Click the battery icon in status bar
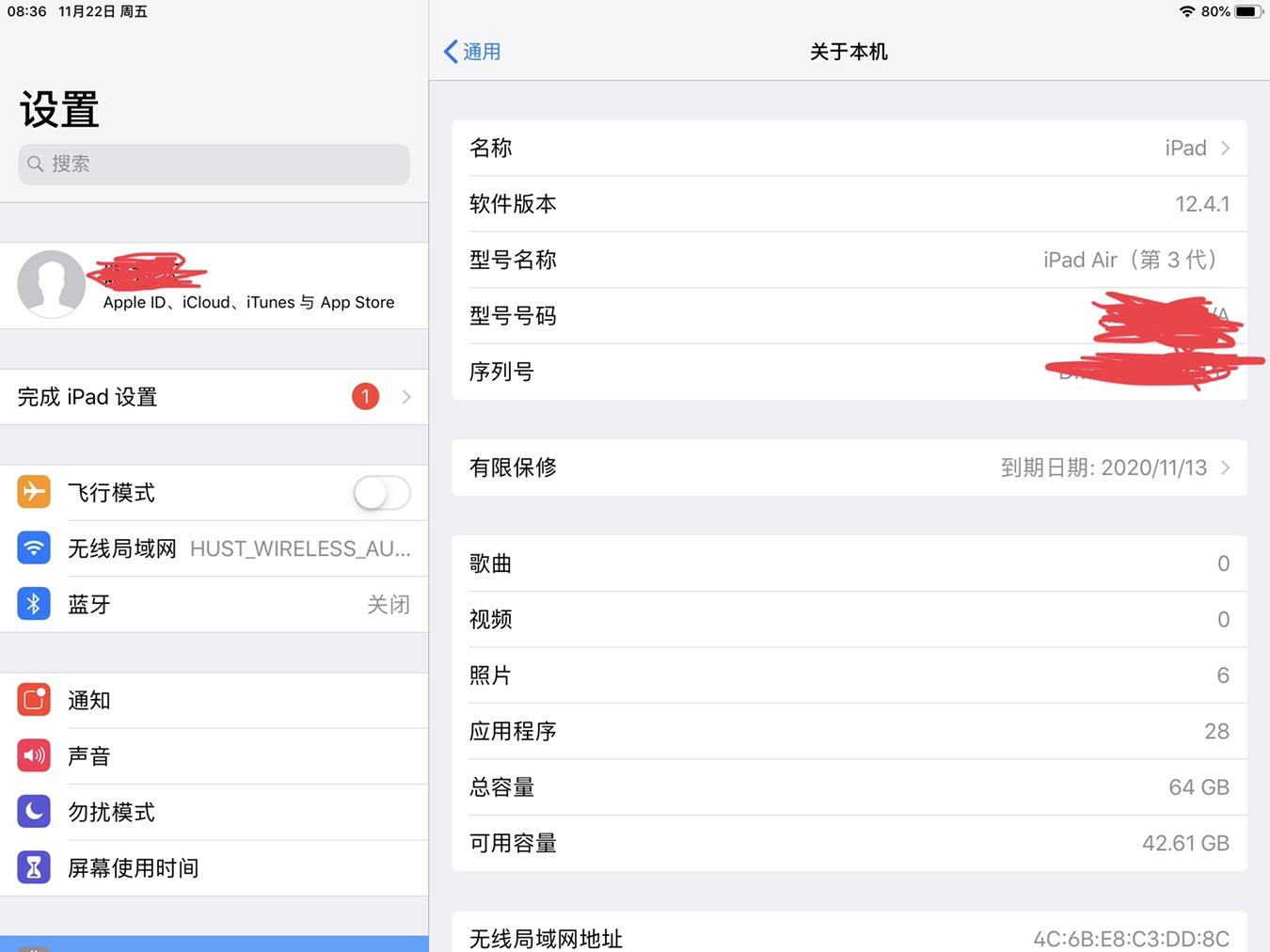Viewport: 1270px width, 952px height. point(1248,11)
